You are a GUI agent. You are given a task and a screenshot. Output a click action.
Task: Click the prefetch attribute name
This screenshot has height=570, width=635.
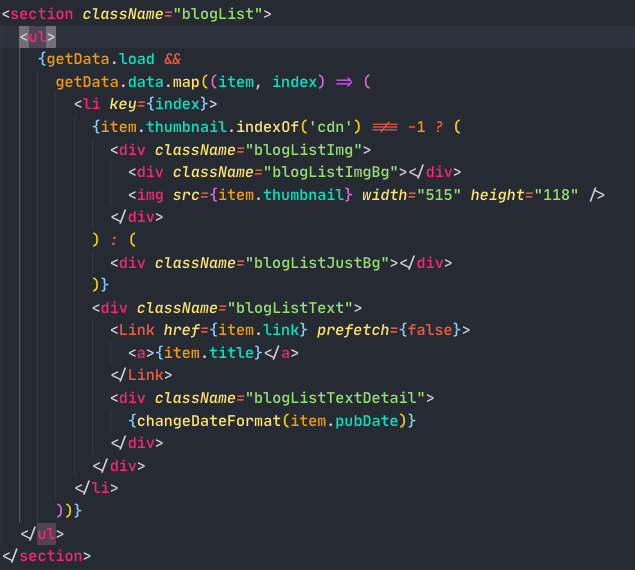point(352,330)
